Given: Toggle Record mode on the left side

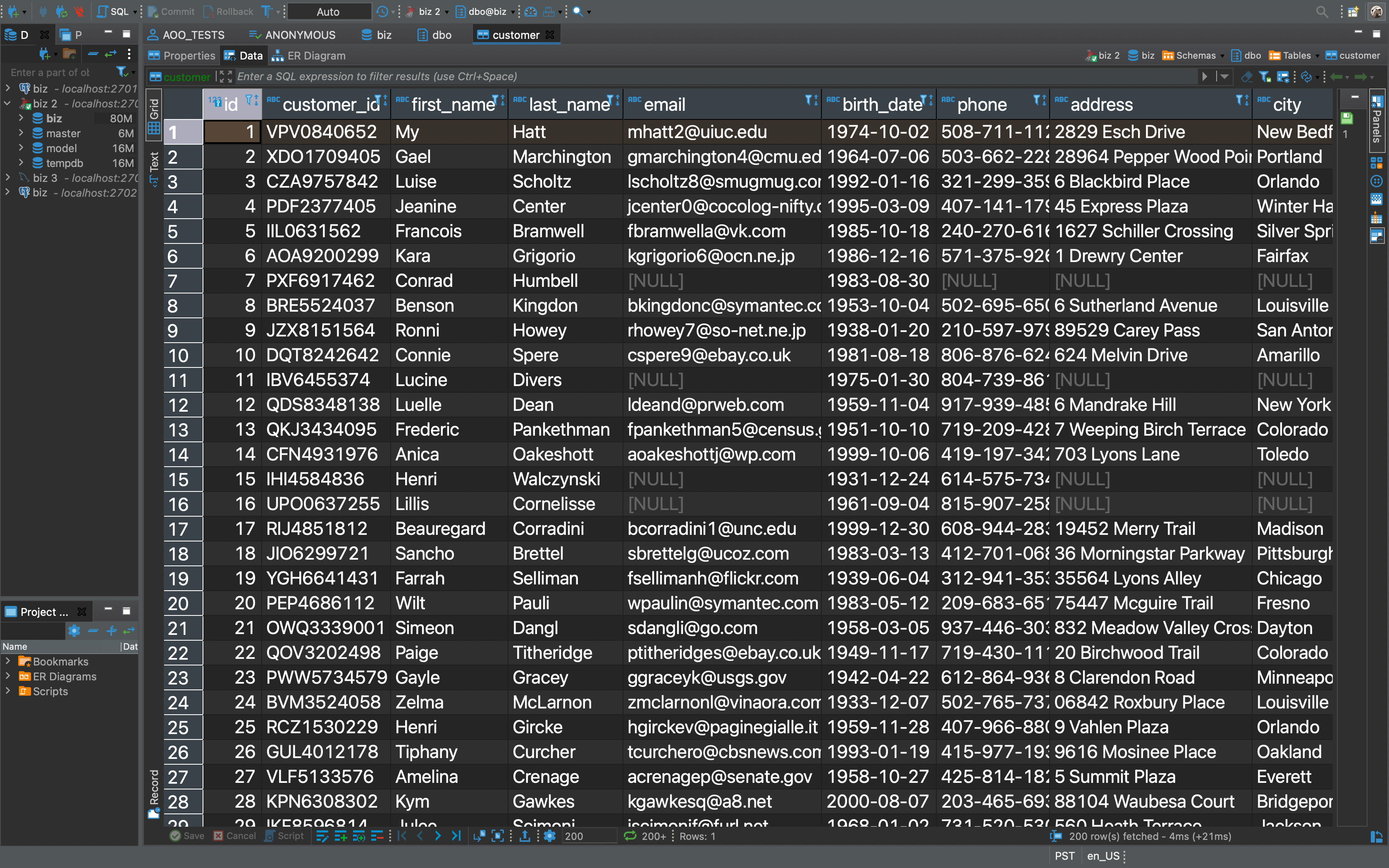Looking at the screenshot, I should point(154,792).
